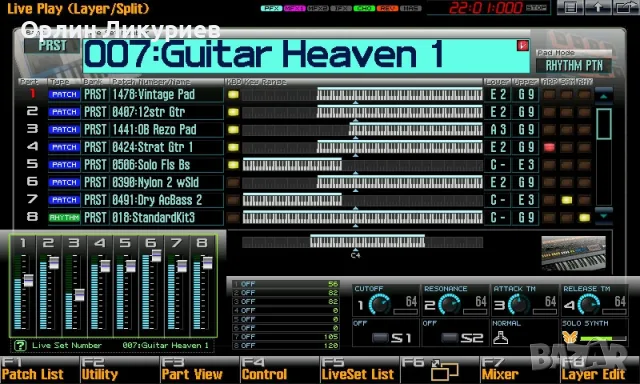Open the F5 LiveSet List tab
The height and width of the screenshot is (384, 640).
click(359, 369)
